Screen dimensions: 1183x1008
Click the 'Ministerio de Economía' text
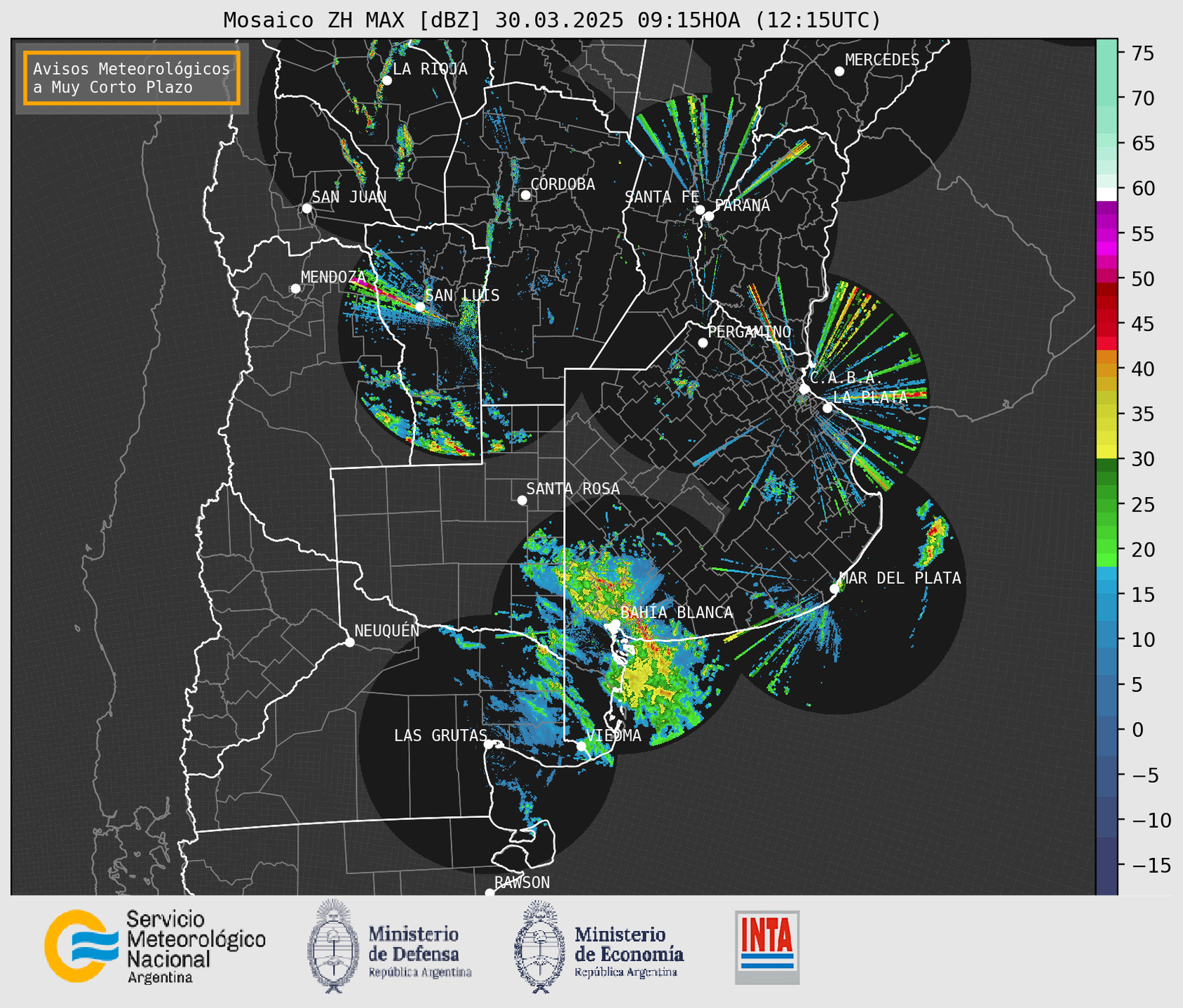click(629, 944)
